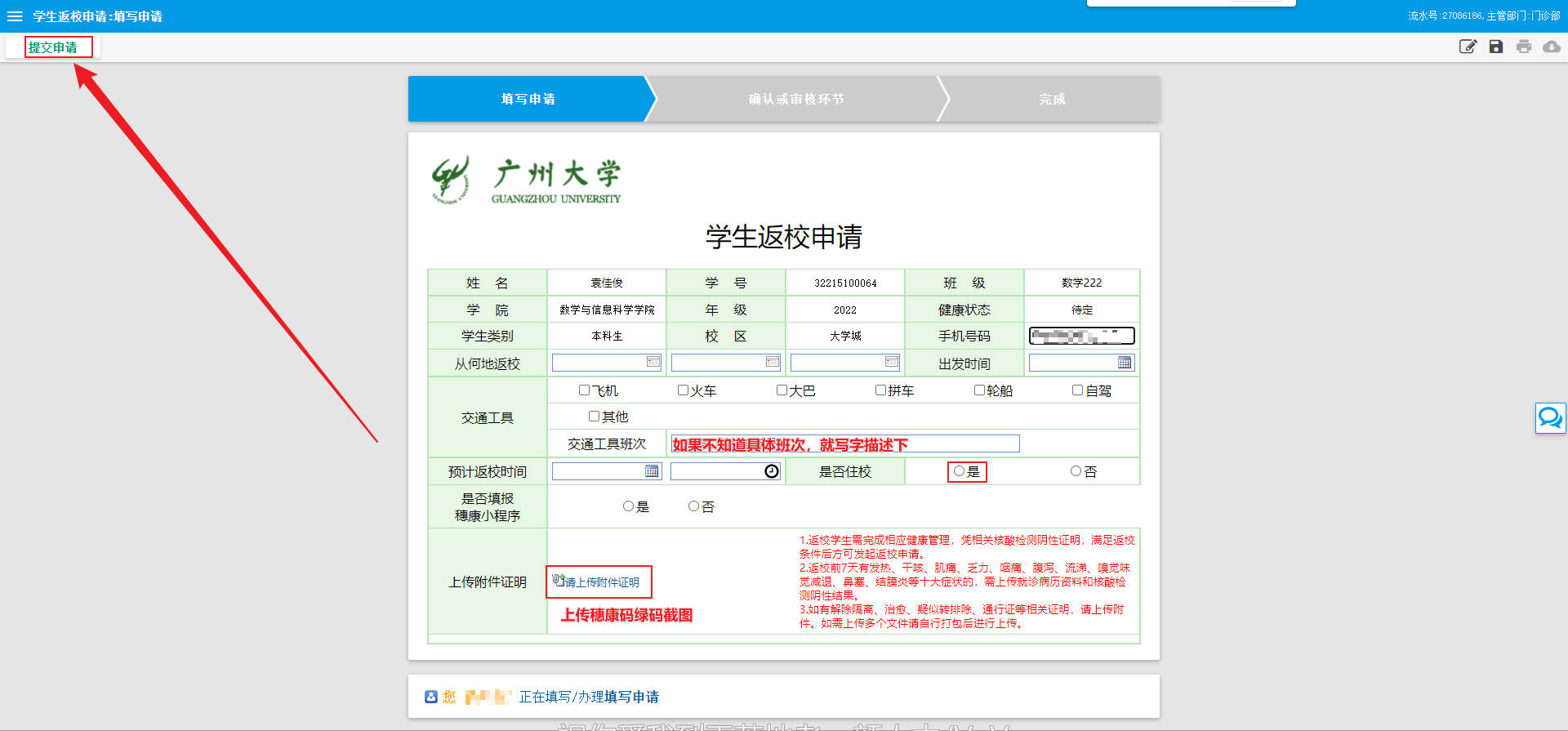Select 否 for 是否填报穗康小程序
The width and height of the screenshot is (1568, 731).
click(693, 506)
